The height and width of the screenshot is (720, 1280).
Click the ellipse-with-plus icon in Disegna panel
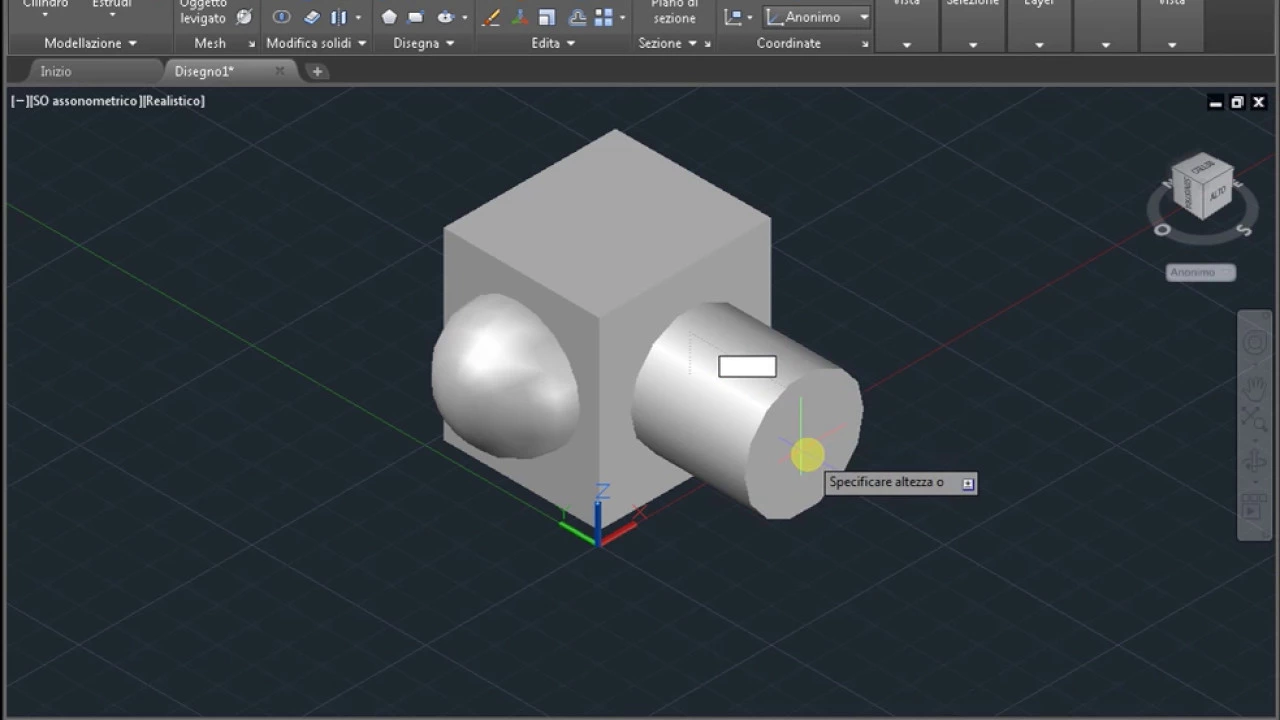(446, 17)
